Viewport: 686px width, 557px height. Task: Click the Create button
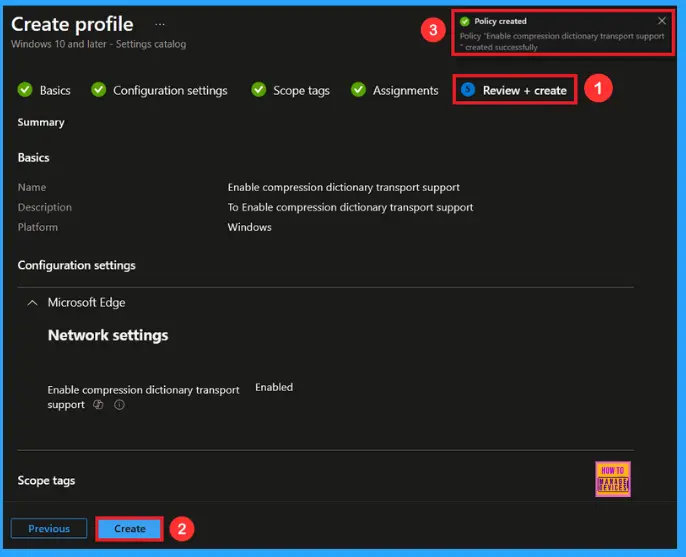click(130, 529)
